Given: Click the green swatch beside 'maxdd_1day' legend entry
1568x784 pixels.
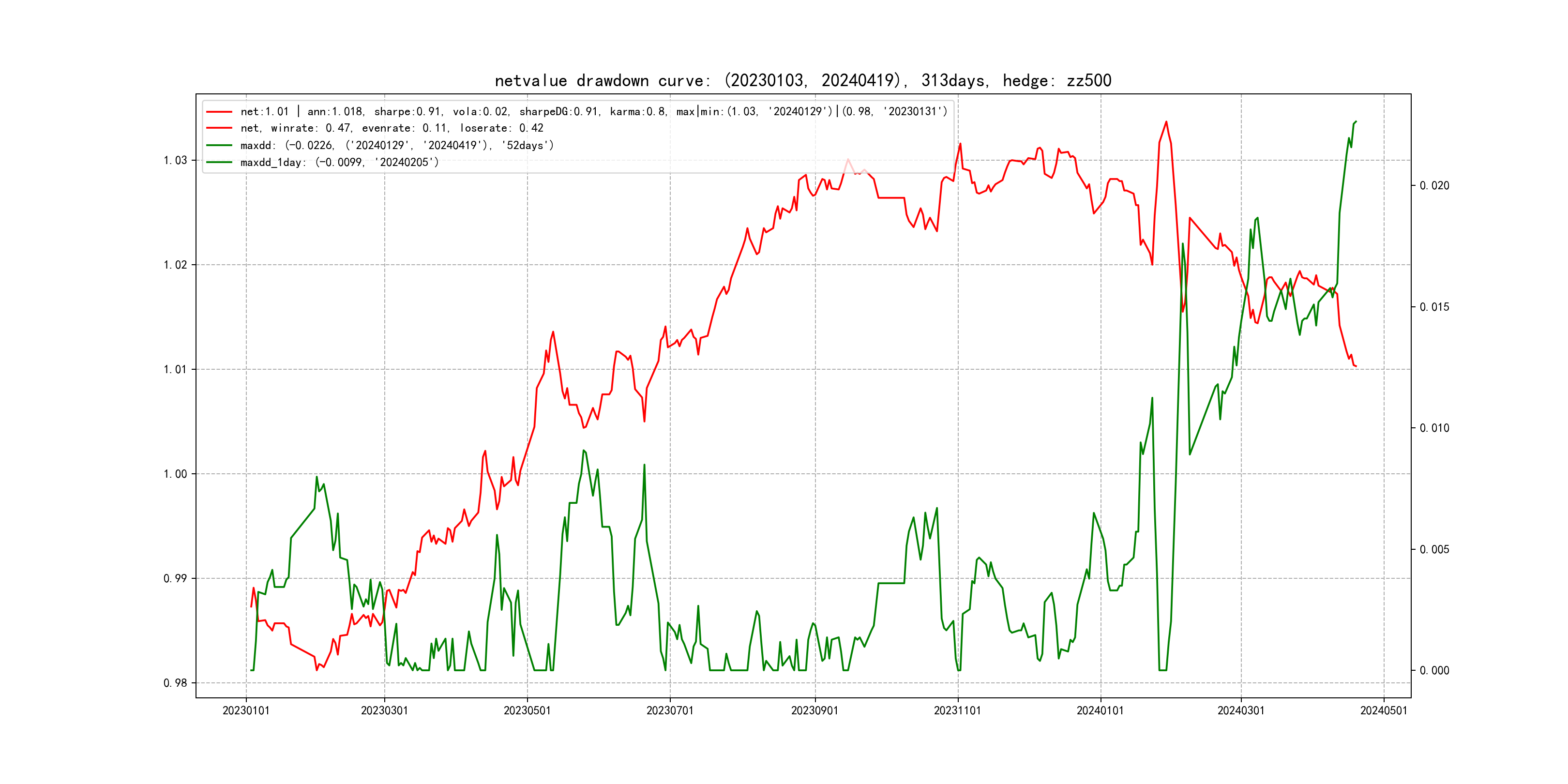Looking at the screenshot, I should pos(219,163).
